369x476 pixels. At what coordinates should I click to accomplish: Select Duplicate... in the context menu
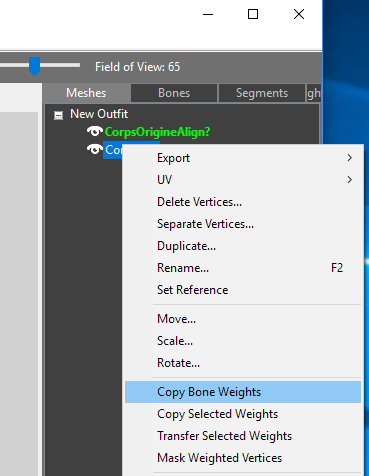tap(243, 246)
